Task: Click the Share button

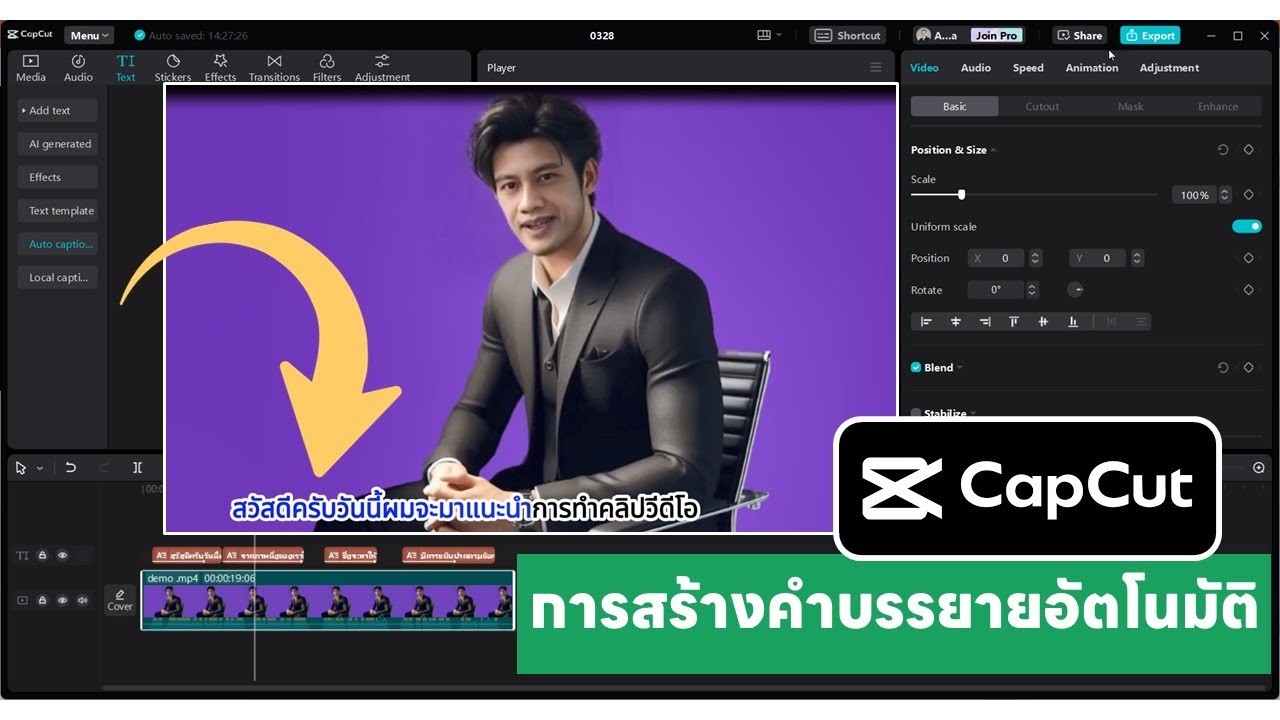Action: tap(1079, 35)
